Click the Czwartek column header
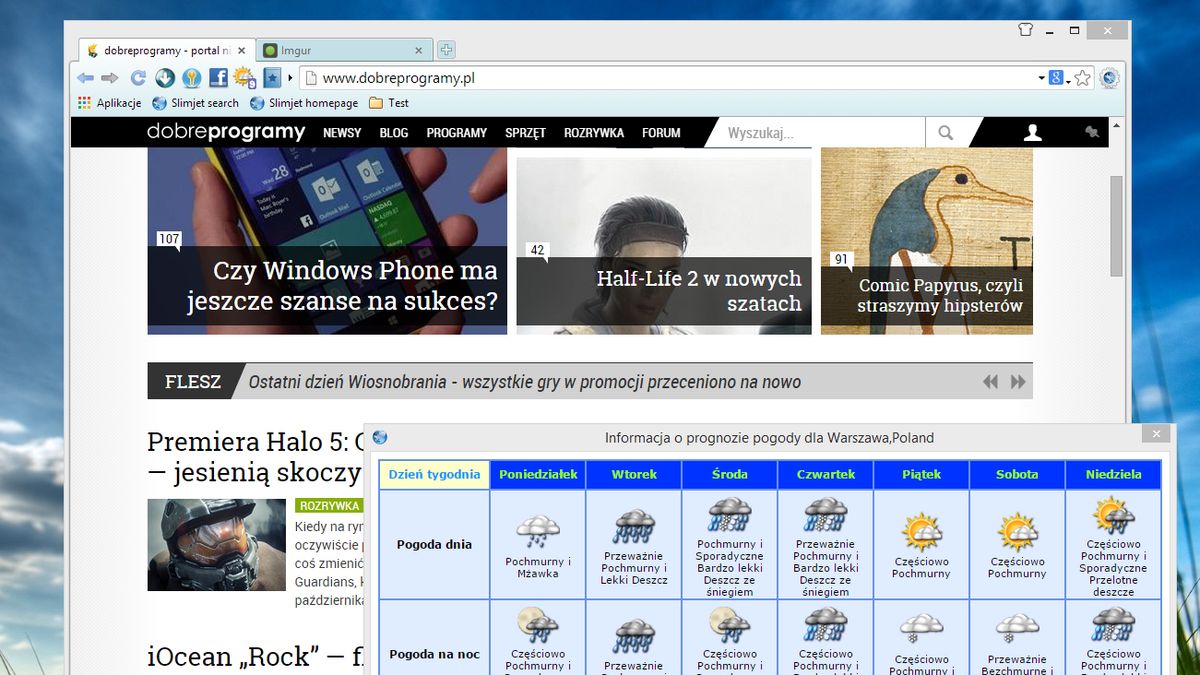Screen dimensions: 1200x675 (x=826, y=474)
